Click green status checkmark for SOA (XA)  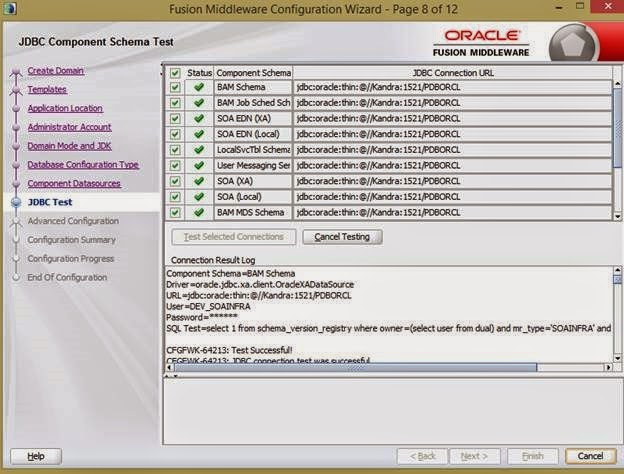[199, 181]
